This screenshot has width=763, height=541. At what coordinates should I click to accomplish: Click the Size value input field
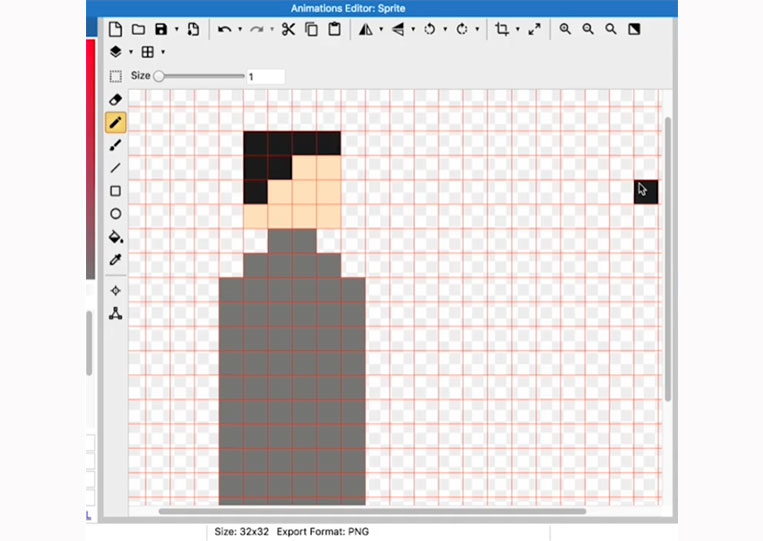click(265, 76)
